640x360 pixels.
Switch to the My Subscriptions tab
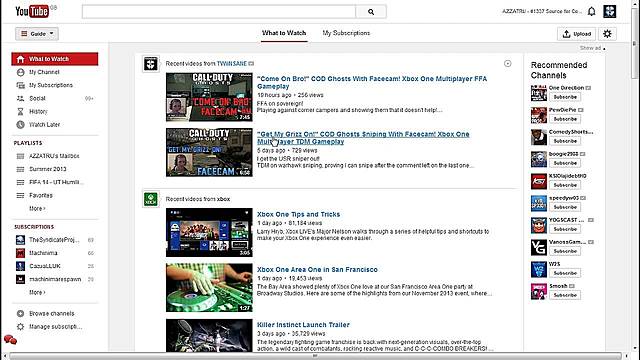tap(346, 33)
